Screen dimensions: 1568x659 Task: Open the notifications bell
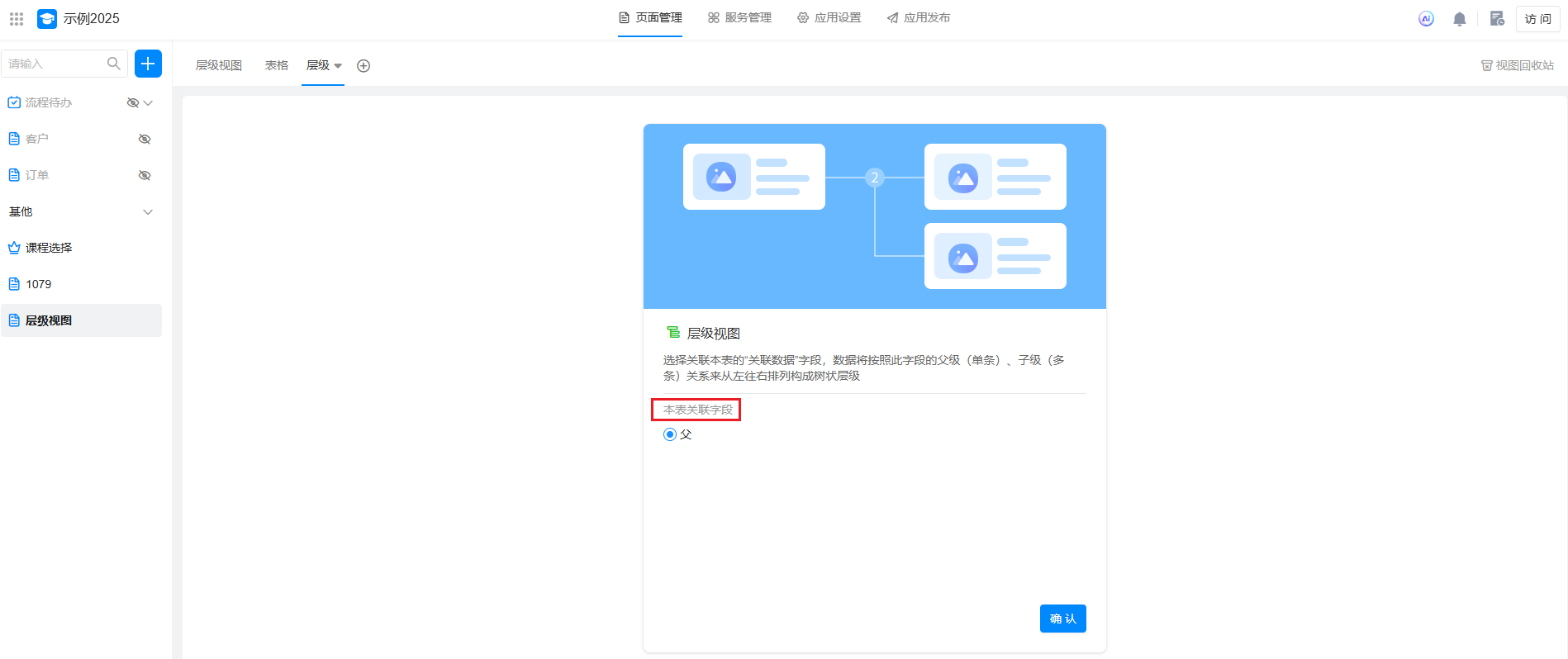pyautogui.click(x=1460, y=19)
